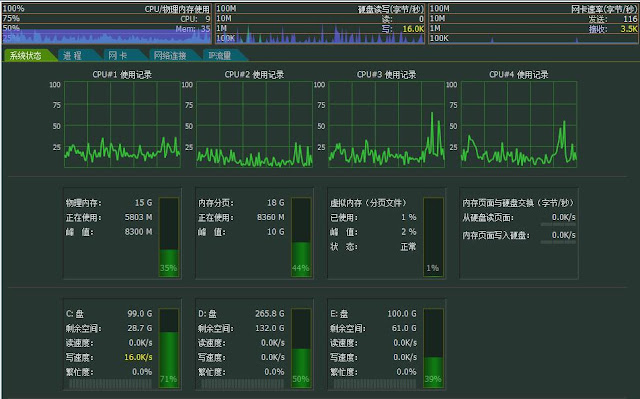
Task: Click the 内存分页 18 G value
Action: tap(276, 203)
